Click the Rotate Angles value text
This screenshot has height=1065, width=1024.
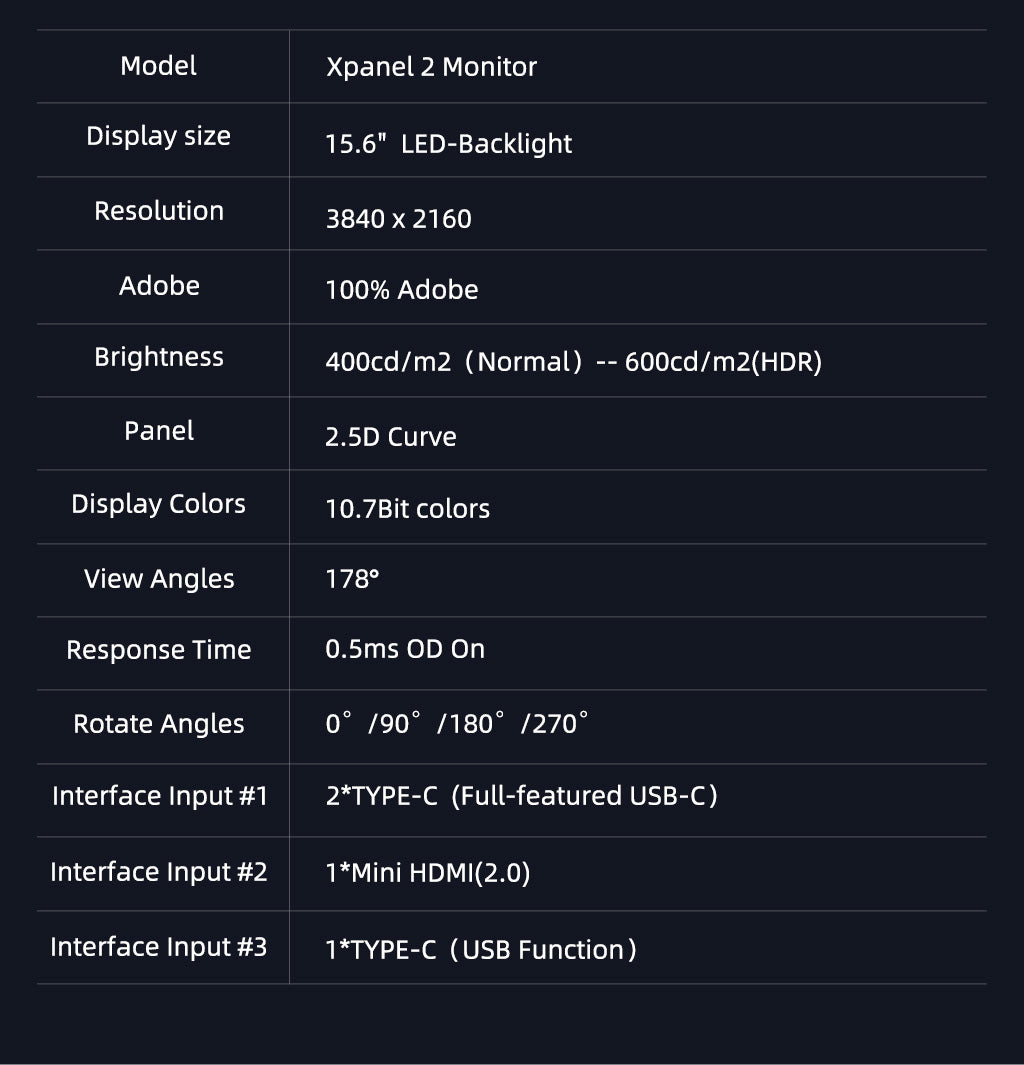point(457,723)
